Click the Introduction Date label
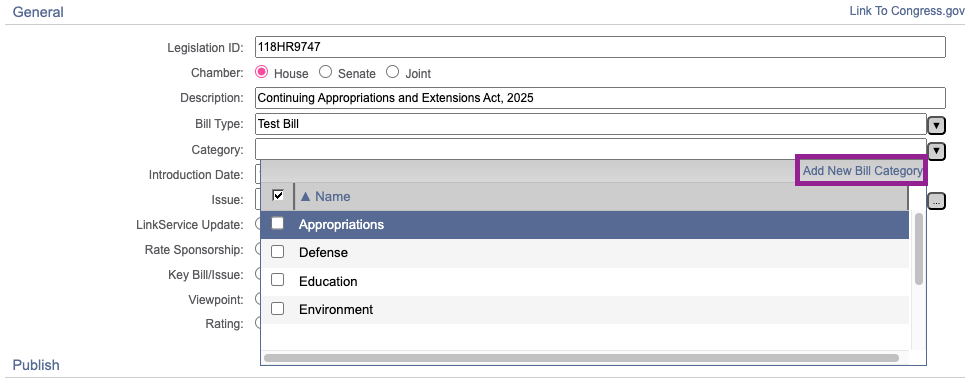Image resolution: width=968 pixels, height=385 pixels. [x=196, y=175]
